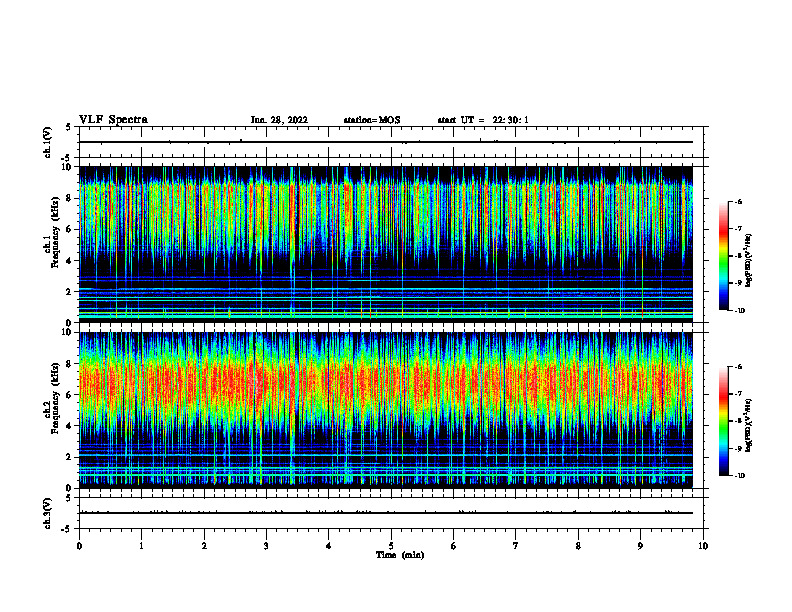The height and width of the screenshot is (612, 792).
Task: Click time axis tick label "7"
Action: (516, 546)
